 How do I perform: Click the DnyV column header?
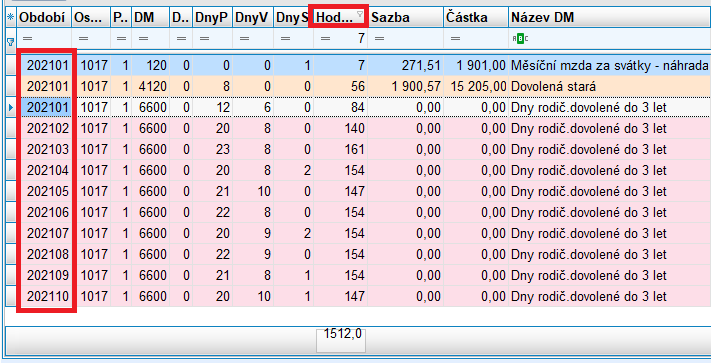[x=253, y=18]
